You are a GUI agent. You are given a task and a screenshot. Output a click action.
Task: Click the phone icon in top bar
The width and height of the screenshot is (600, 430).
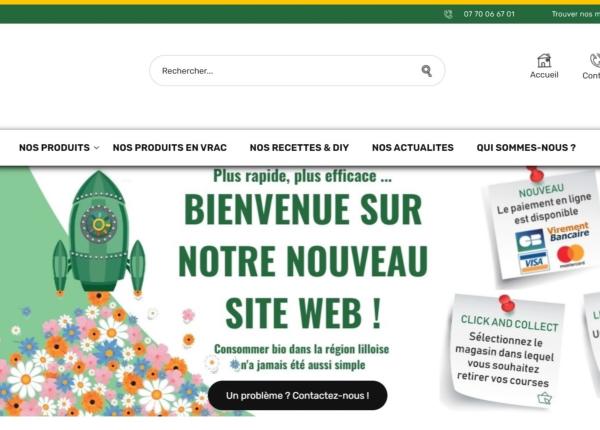tap(448, 14)
